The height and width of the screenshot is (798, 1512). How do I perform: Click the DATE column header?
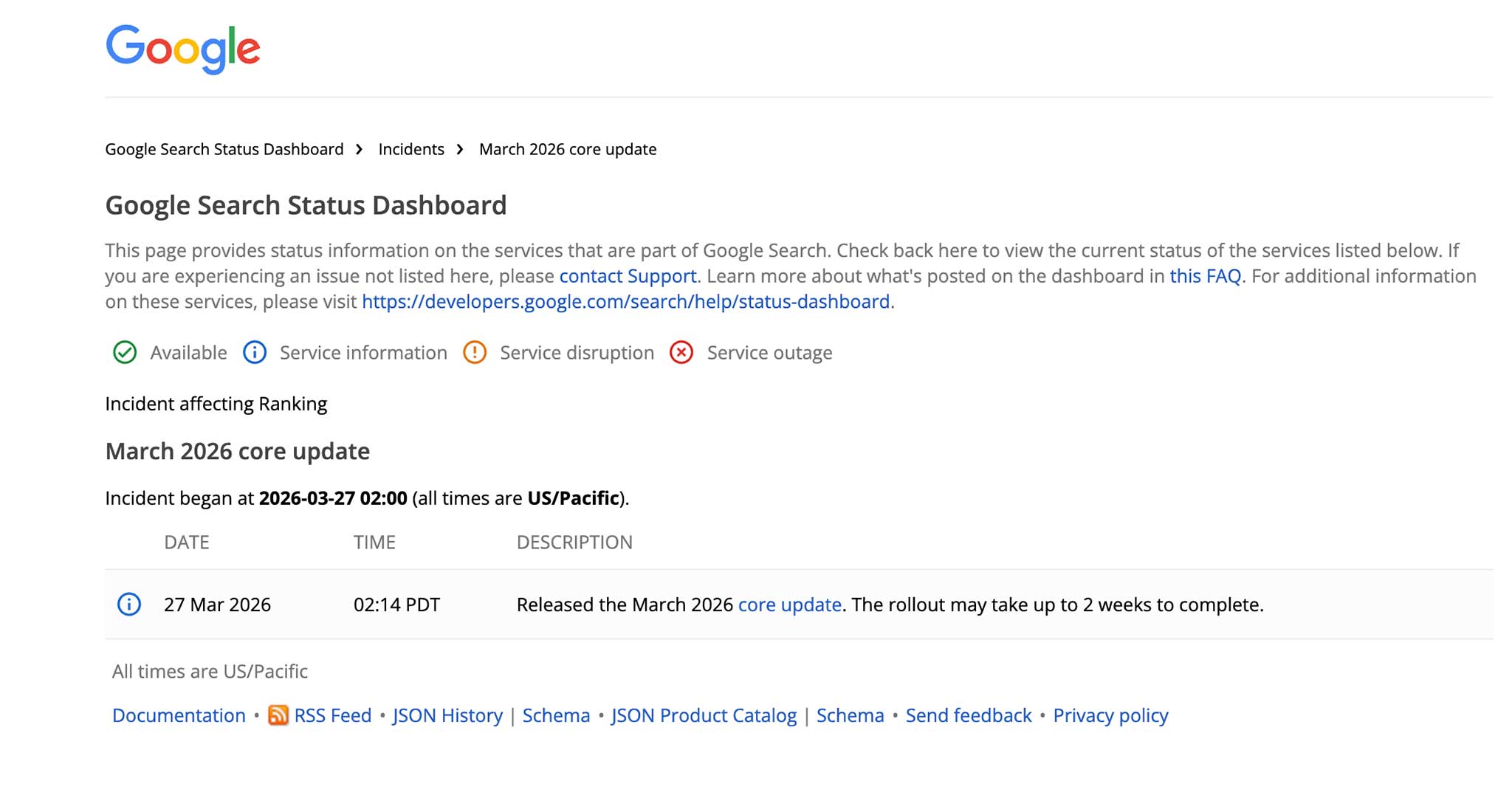187,543
